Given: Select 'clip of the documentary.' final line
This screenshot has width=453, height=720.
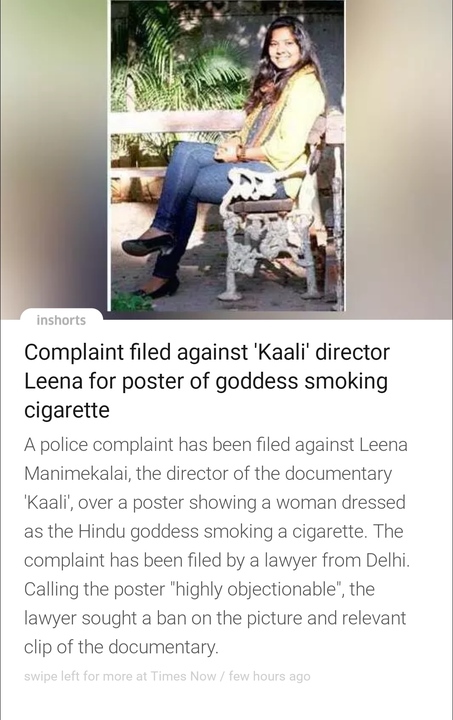Looking at the screenshot, I should coord(121,647).
